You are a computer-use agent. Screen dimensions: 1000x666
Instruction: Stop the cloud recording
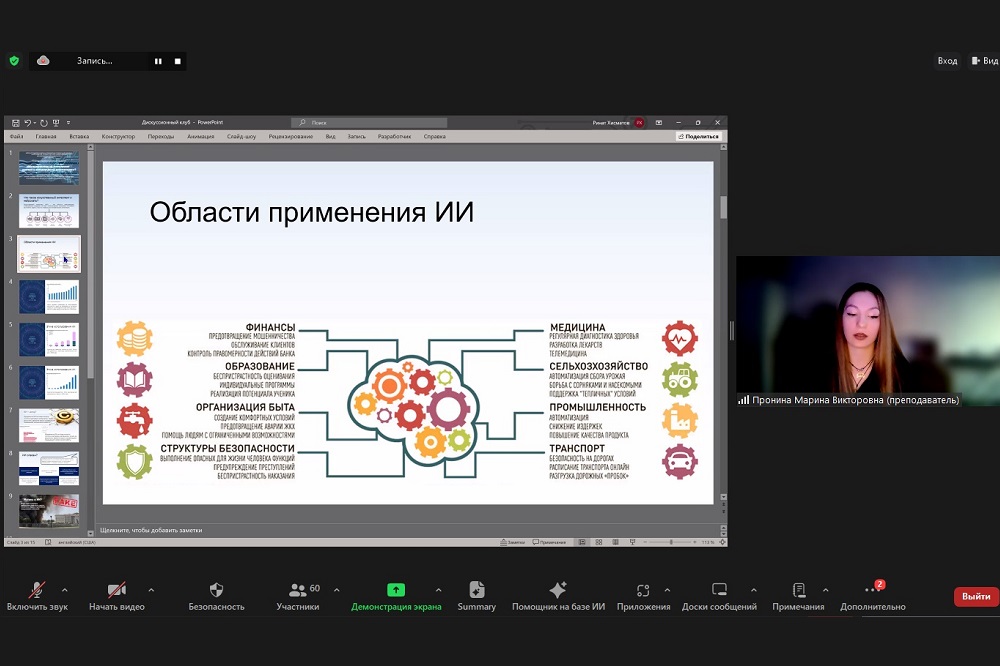pos(177,61)
